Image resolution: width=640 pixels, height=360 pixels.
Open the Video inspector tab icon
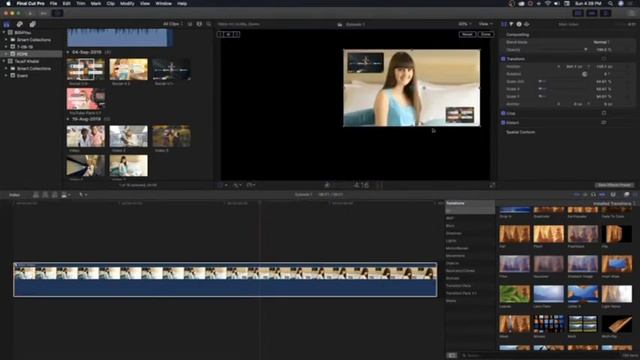[504, 24]
